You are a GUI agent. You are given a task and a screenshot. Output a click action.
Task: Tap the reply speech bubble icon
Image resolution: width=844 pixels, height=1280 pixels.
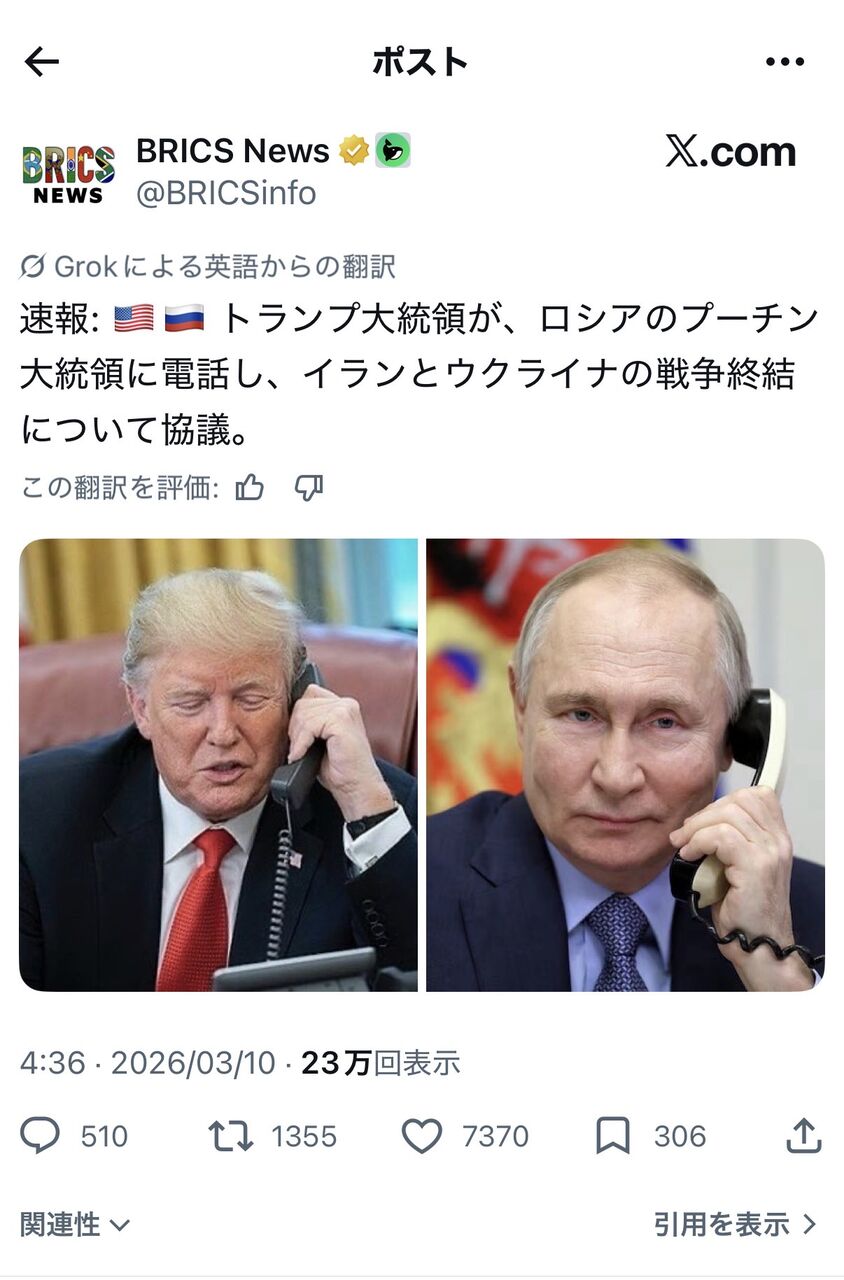point(41,1136)
